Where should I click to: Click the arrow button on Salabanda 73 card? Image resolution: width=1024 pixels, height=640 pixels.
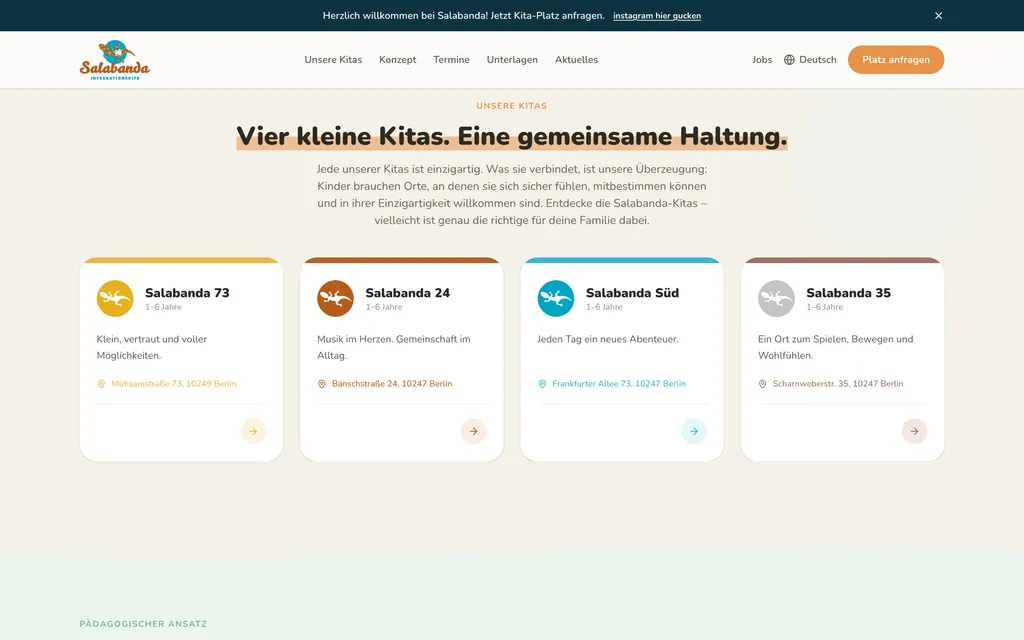pos(253,431)
